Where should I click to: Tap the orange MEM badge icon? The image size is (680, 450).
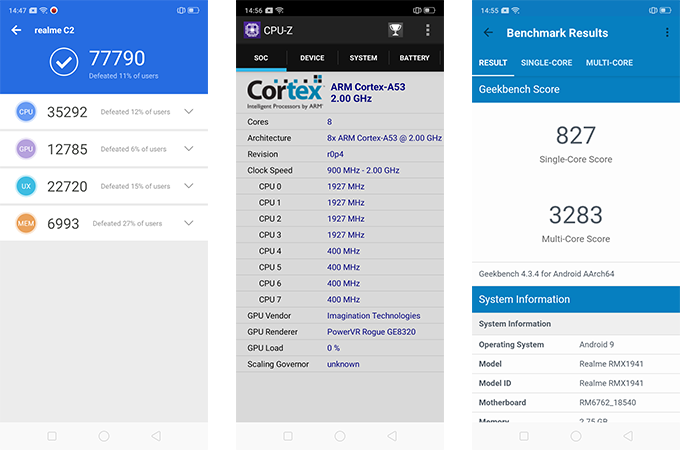(x=27, y=223)
